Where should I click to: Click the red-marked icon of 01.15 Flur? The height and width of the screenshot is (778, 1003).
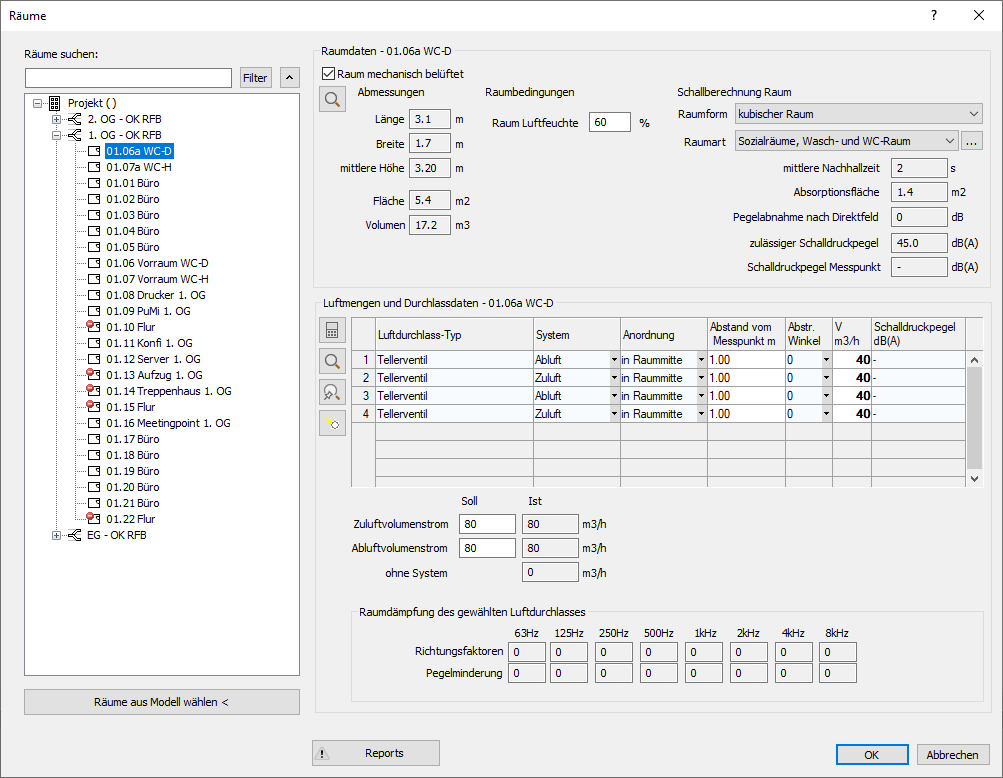[x=93, y=407]
